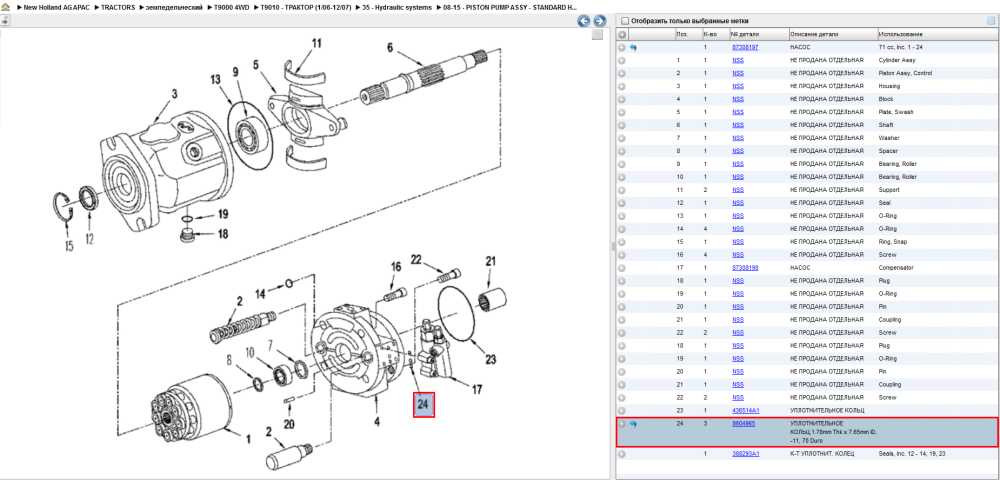Open 08-15 PISTON PUMP ASSY breadcrumb
1000x480 pixels.
pos(510,6)
